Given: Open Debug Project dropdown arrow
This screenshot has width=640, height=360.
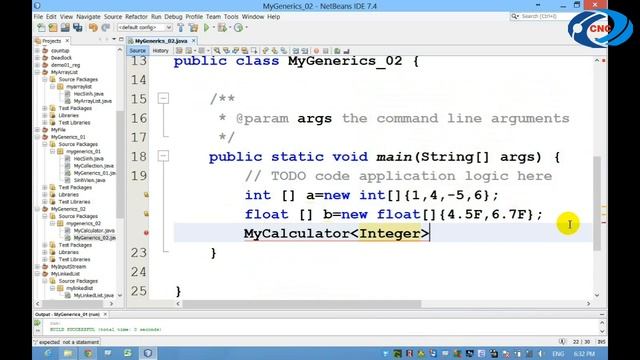Looking at the screenshot, I should coord(230,28).
